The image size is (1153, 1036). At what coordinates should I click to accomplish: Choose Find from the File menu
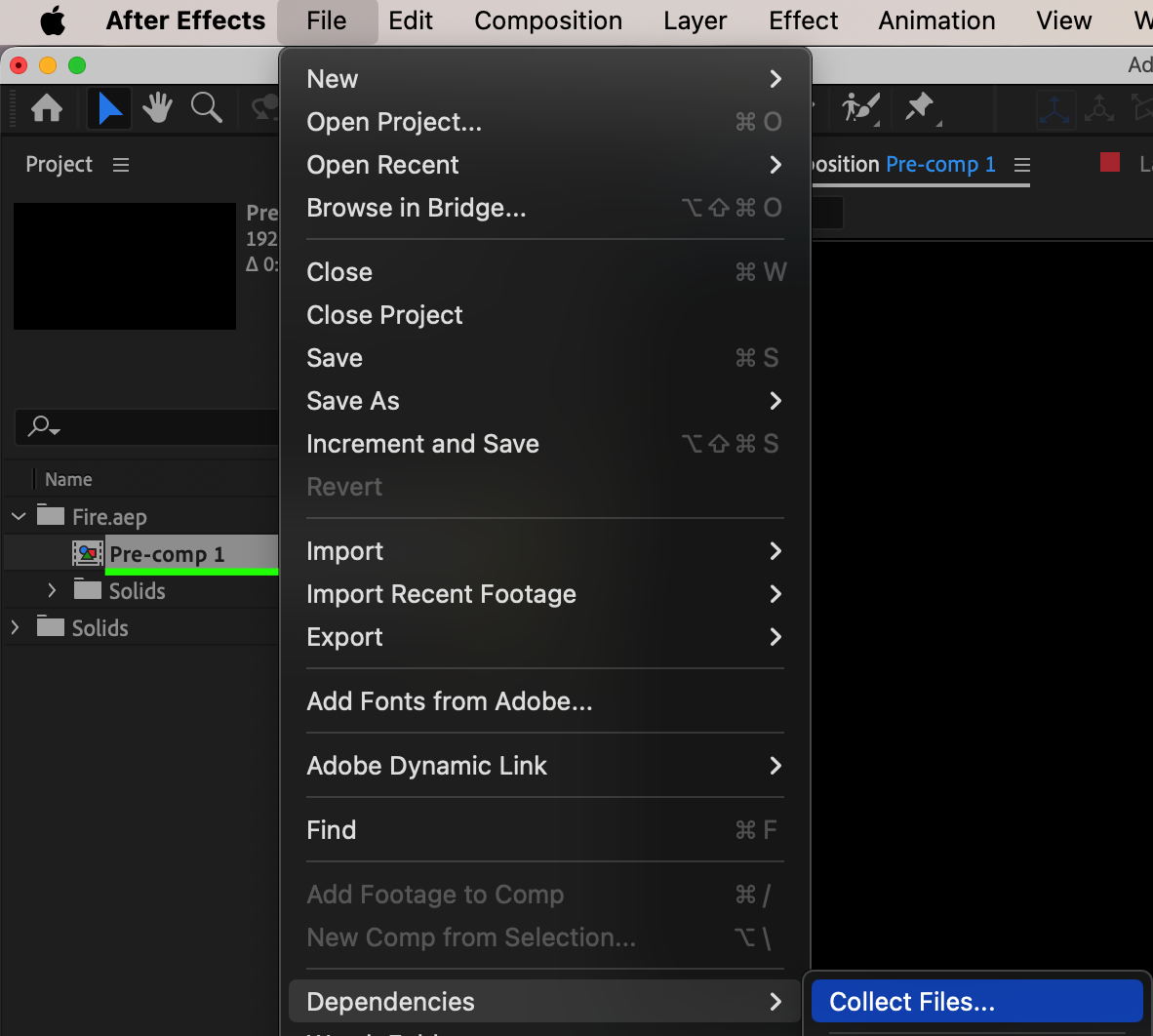point(545,830)
